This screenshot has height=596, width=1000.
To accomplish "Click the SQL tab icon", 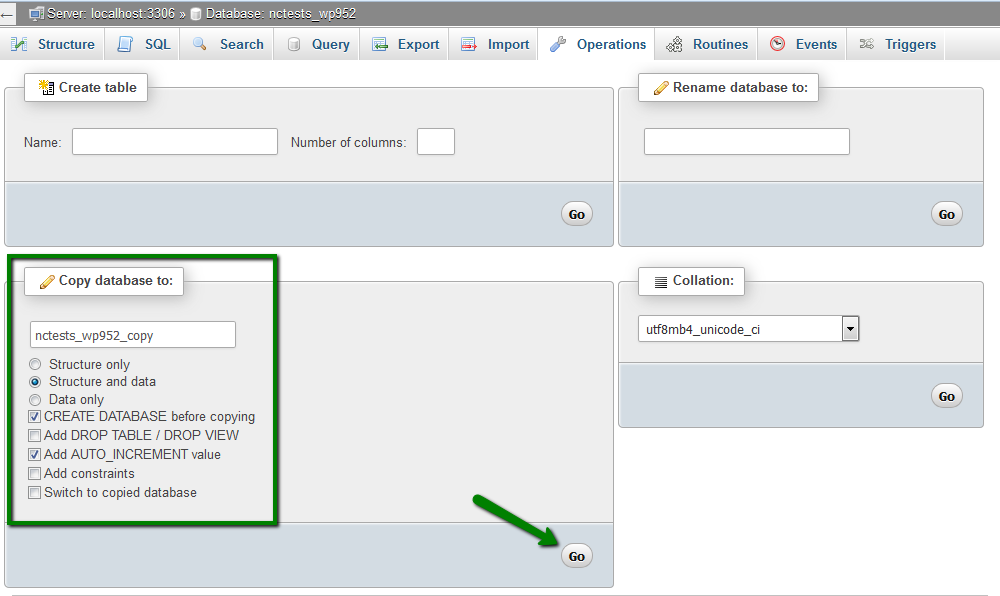I will [125, 44].
